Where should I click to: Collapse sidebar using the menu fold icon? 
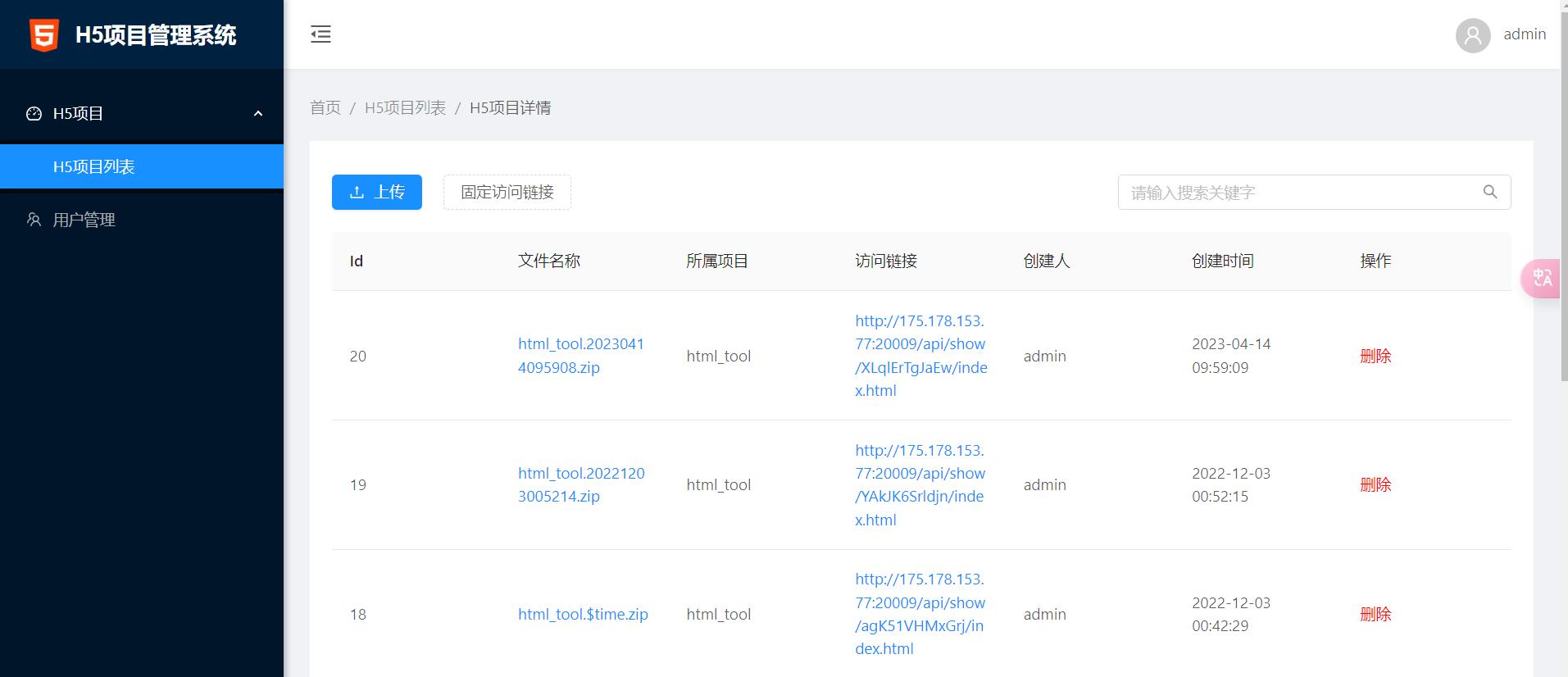point(320,34)
